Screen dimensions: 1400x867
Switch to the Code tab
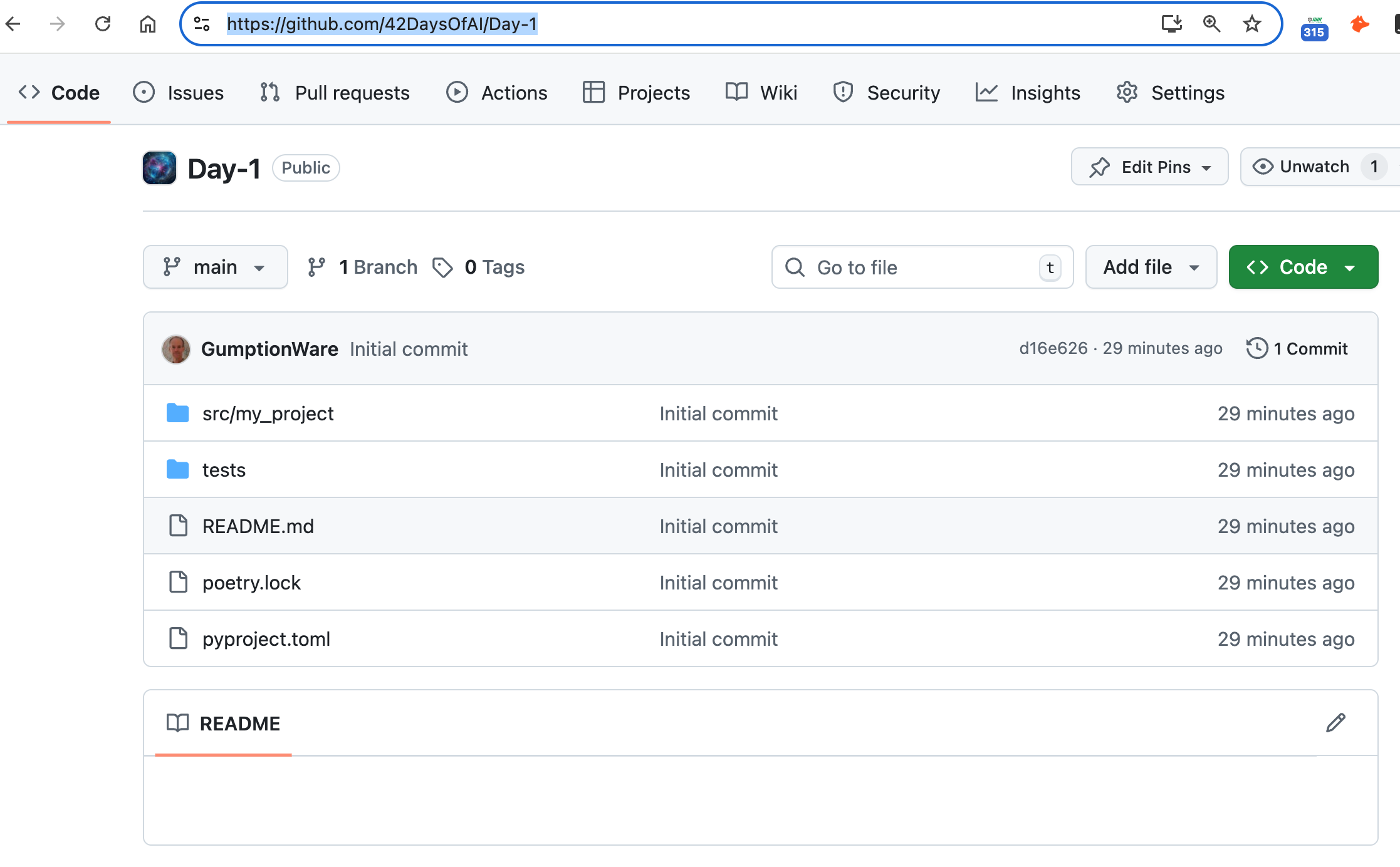point(59,93)
